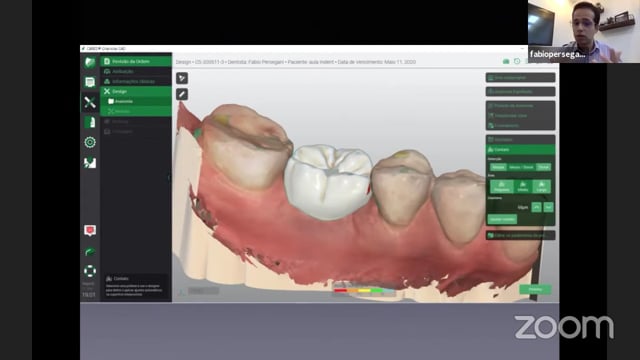Click the green apply button under distance

[502, 219]
